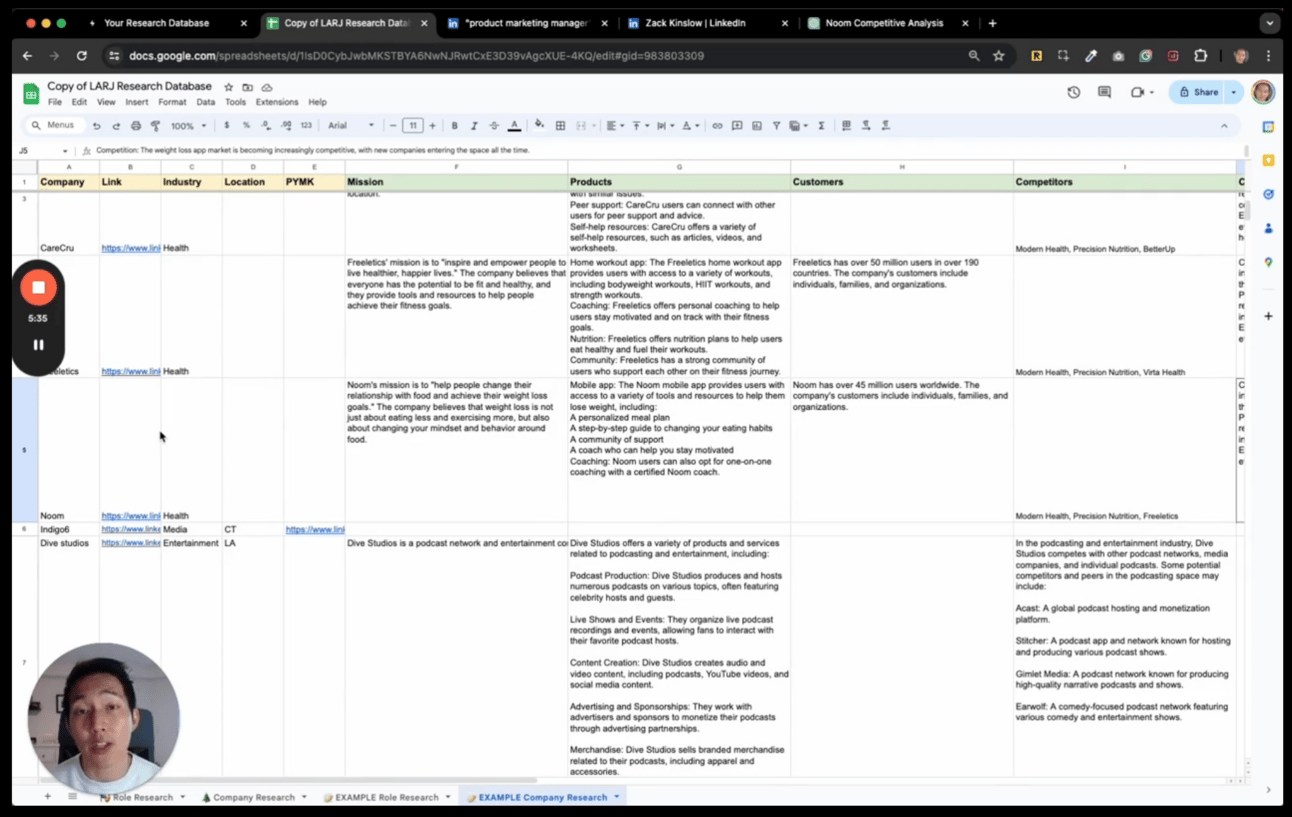Decrease font size with minus button
1292x817 pixels.
(393, 126)
